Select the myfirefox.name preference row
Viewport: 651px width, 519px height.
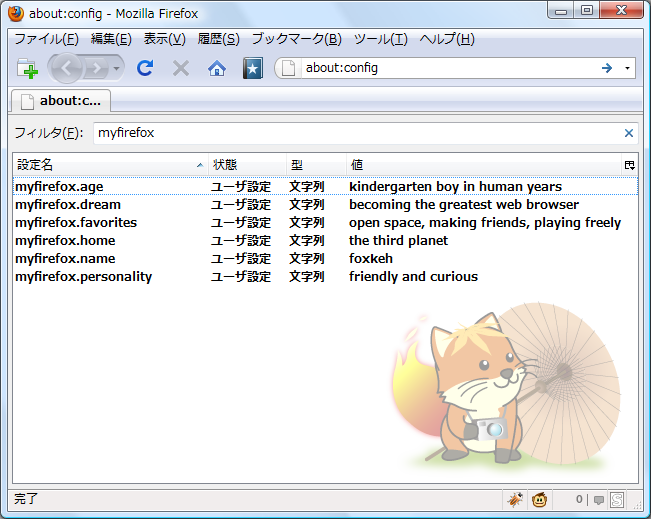[x=326, y=258]
